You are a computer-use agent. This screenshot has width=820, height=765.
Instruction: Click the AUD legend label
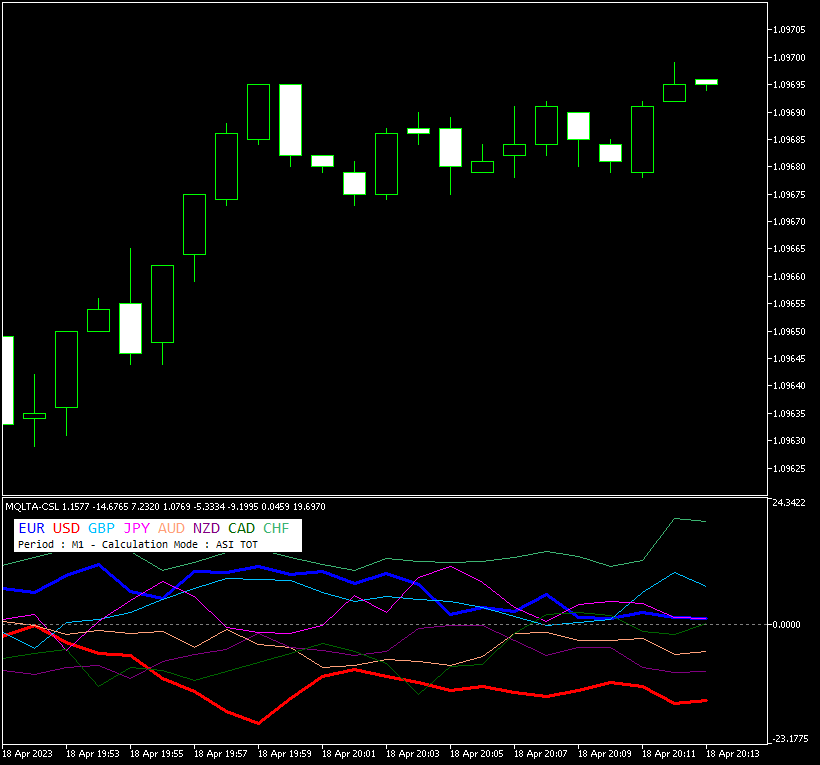point(172,528)
